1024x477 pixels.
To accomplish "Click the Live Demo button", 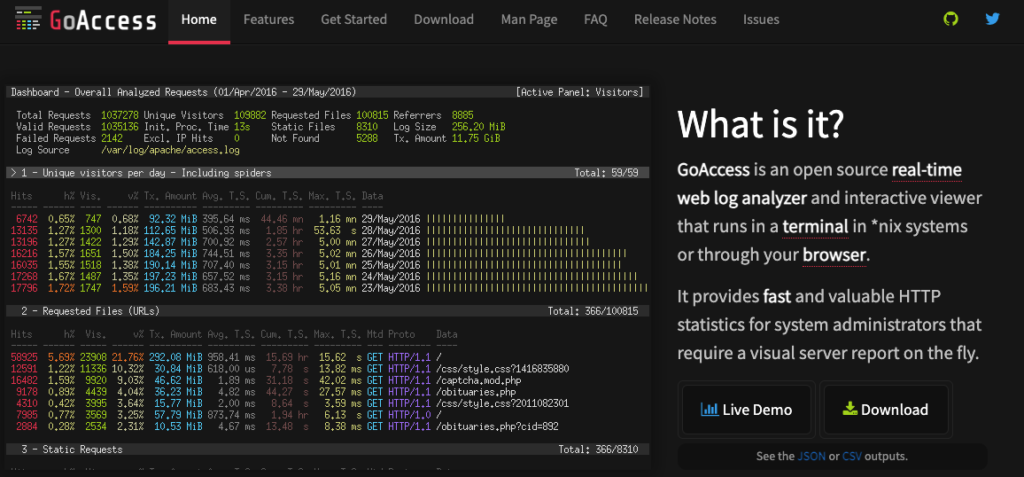I will [746, 410].
